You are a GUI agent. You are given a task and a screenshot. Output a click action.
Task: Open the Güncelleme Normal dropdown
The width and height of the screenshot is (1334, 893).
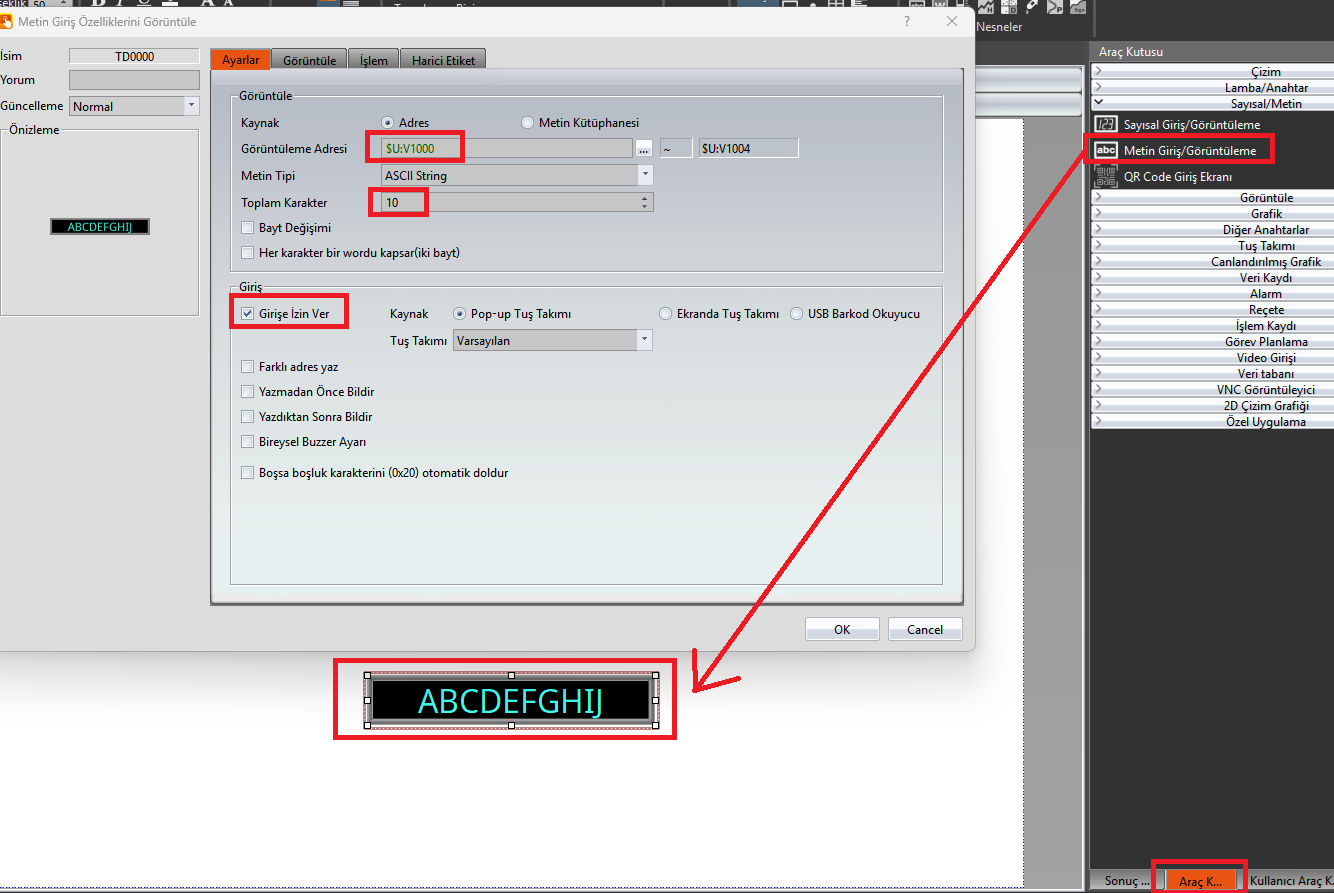[x=191, y=106]
